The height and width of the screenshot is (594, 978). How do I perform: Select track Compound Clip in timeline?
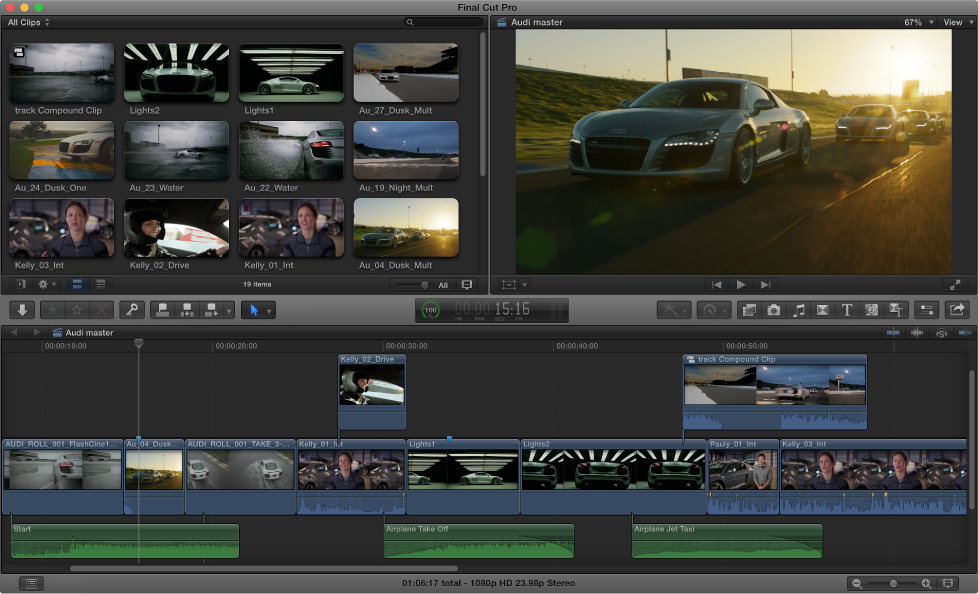click(775, 391)
